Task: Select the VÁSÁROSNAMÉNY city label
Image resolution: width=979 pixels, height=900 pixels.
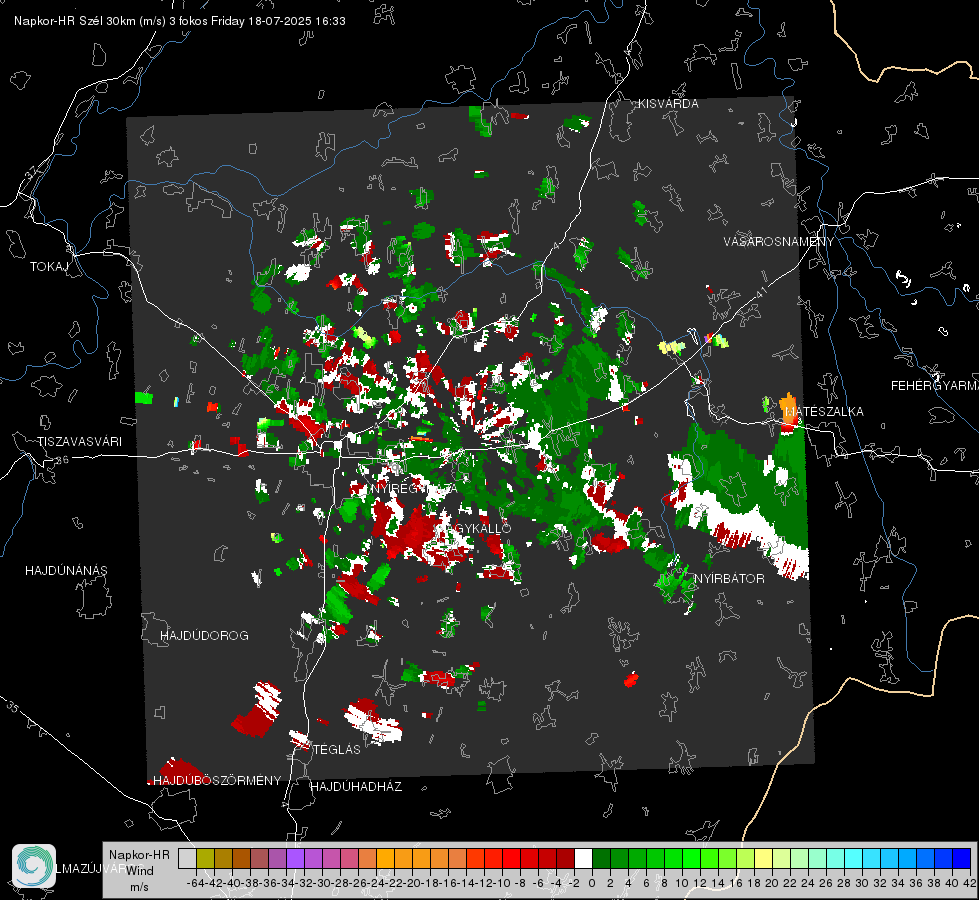Action: 779,242
